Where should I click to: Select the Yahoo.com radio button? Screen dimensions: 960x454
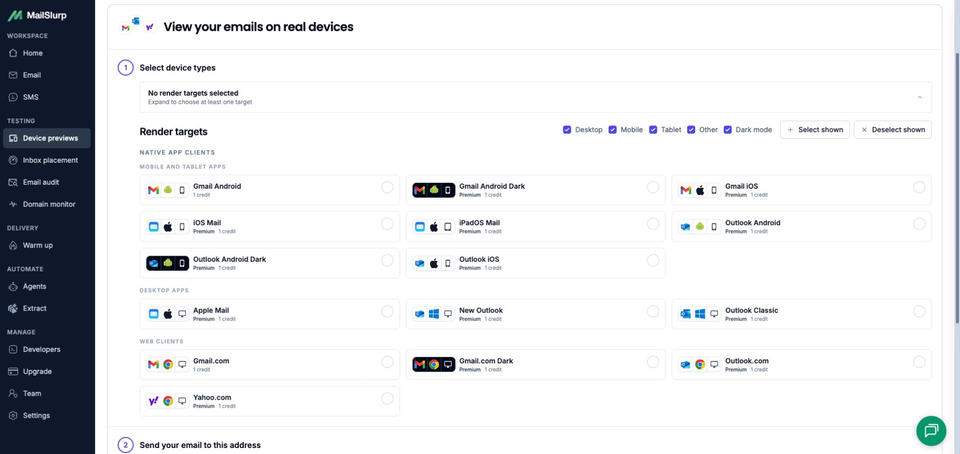pos(387,399)
